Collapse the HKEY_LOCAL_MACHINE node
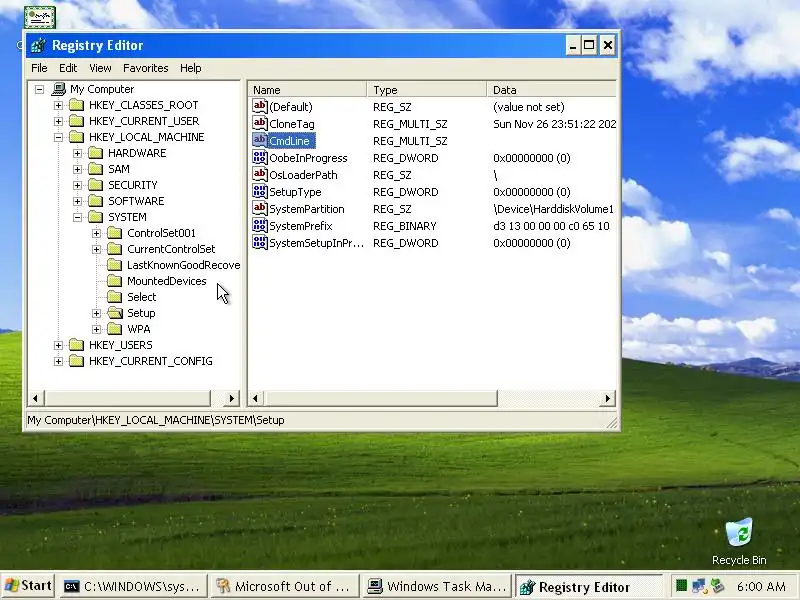800x600 pixels. point(58,137)
